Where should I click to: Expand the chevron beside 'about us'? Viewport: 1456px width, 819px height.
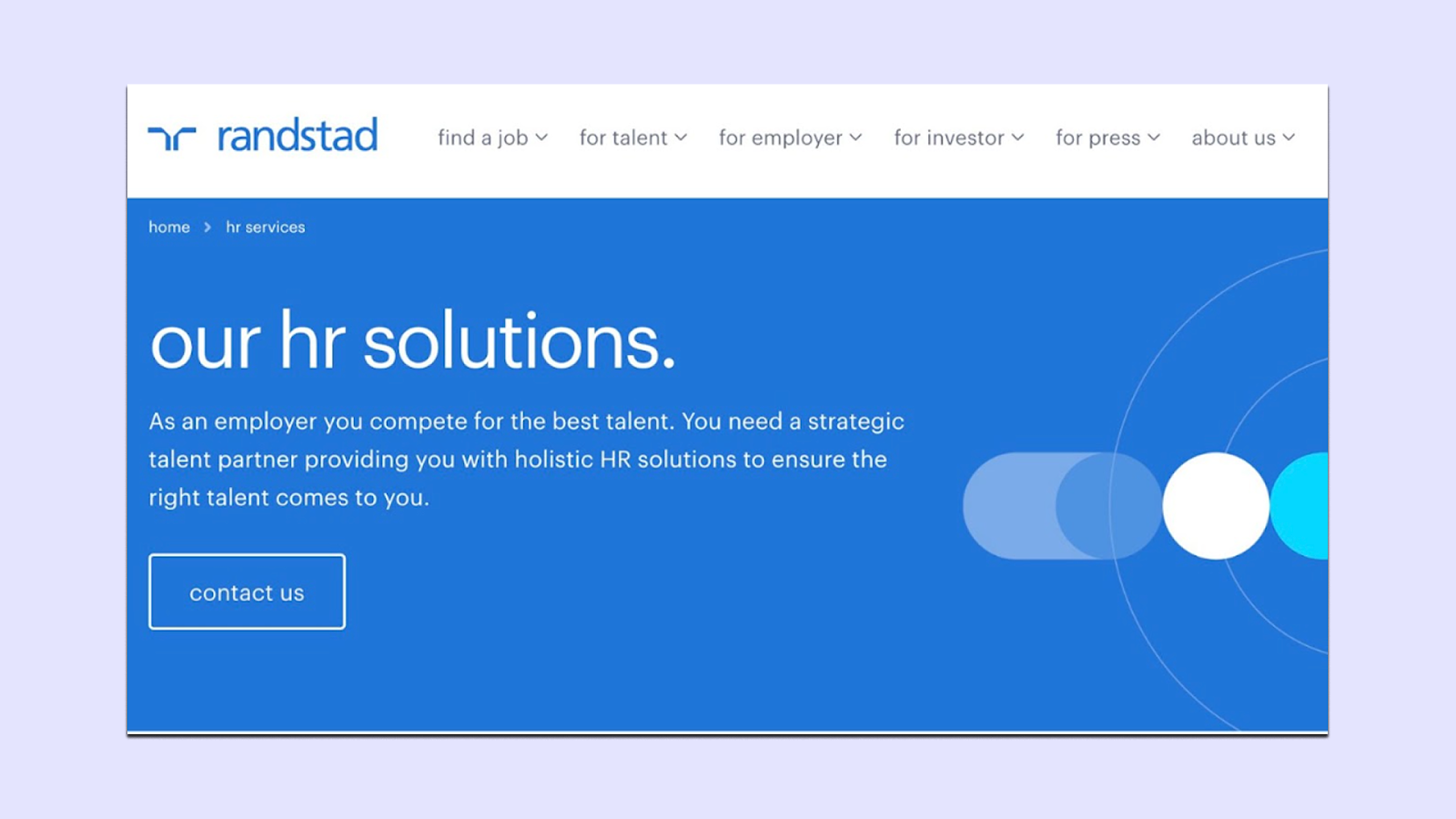click(1289, 138)
